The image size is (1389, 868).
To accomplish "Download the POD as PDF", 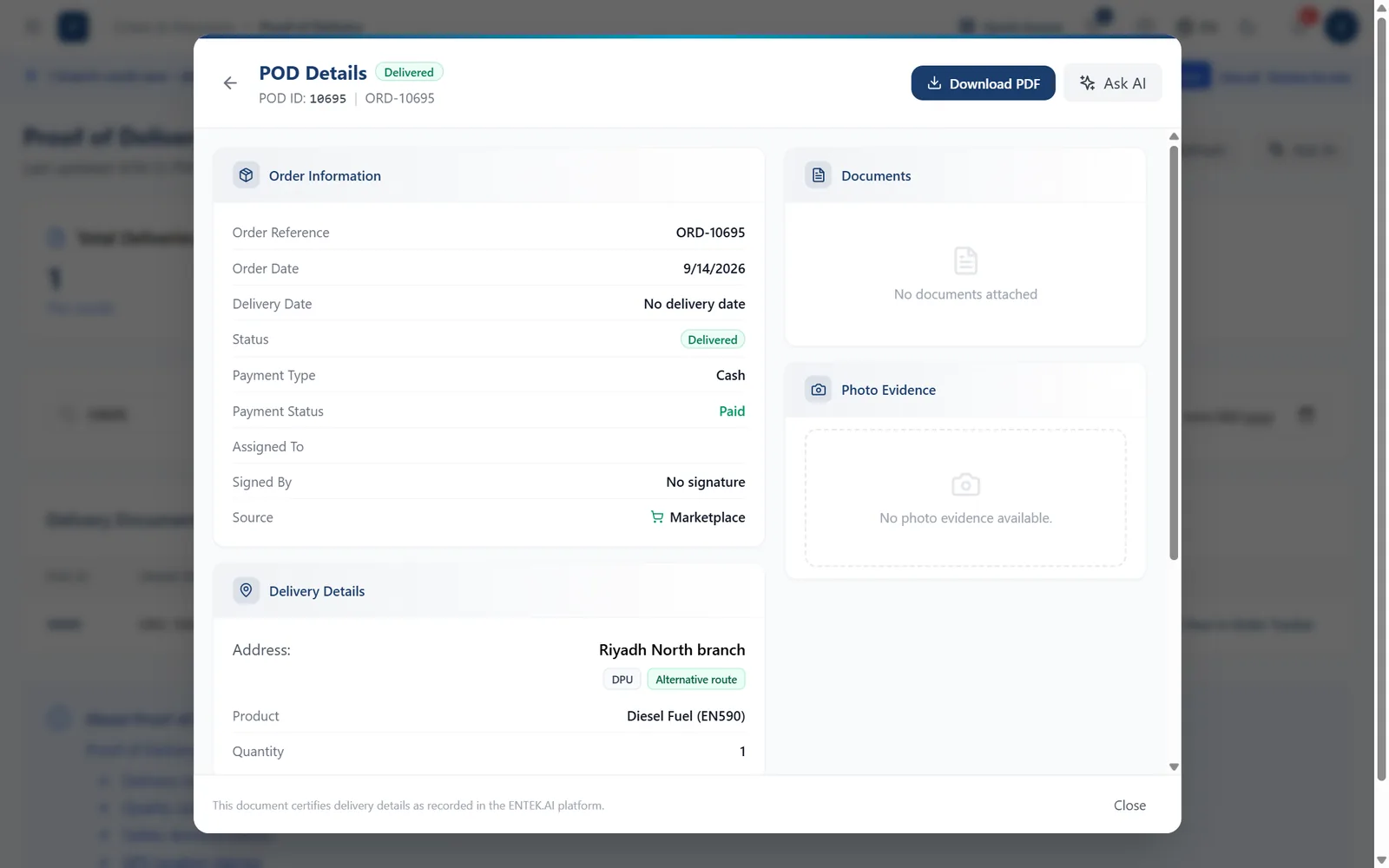I will click(983, 83).
